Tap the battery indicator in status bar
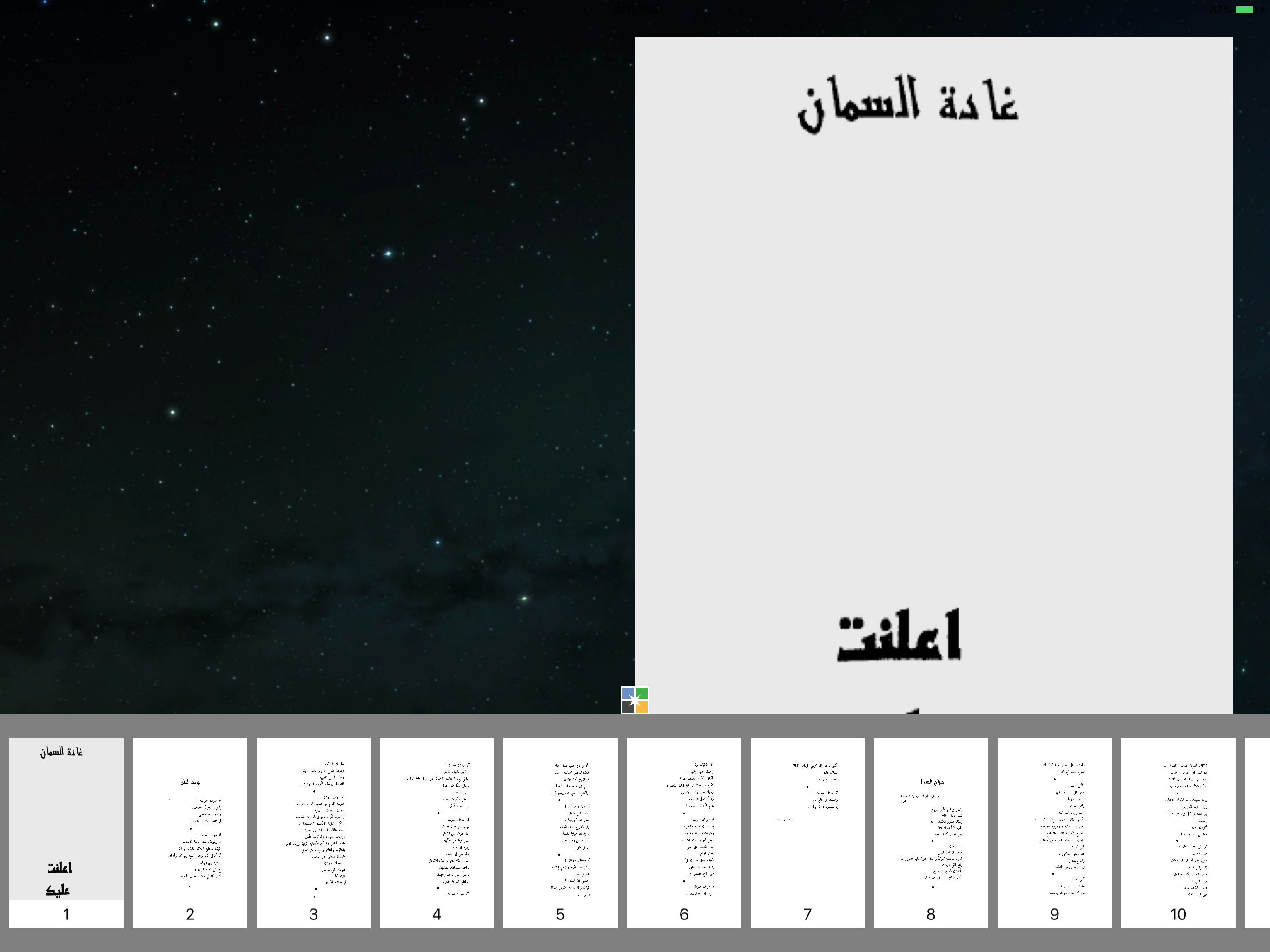 [1244, 9]
